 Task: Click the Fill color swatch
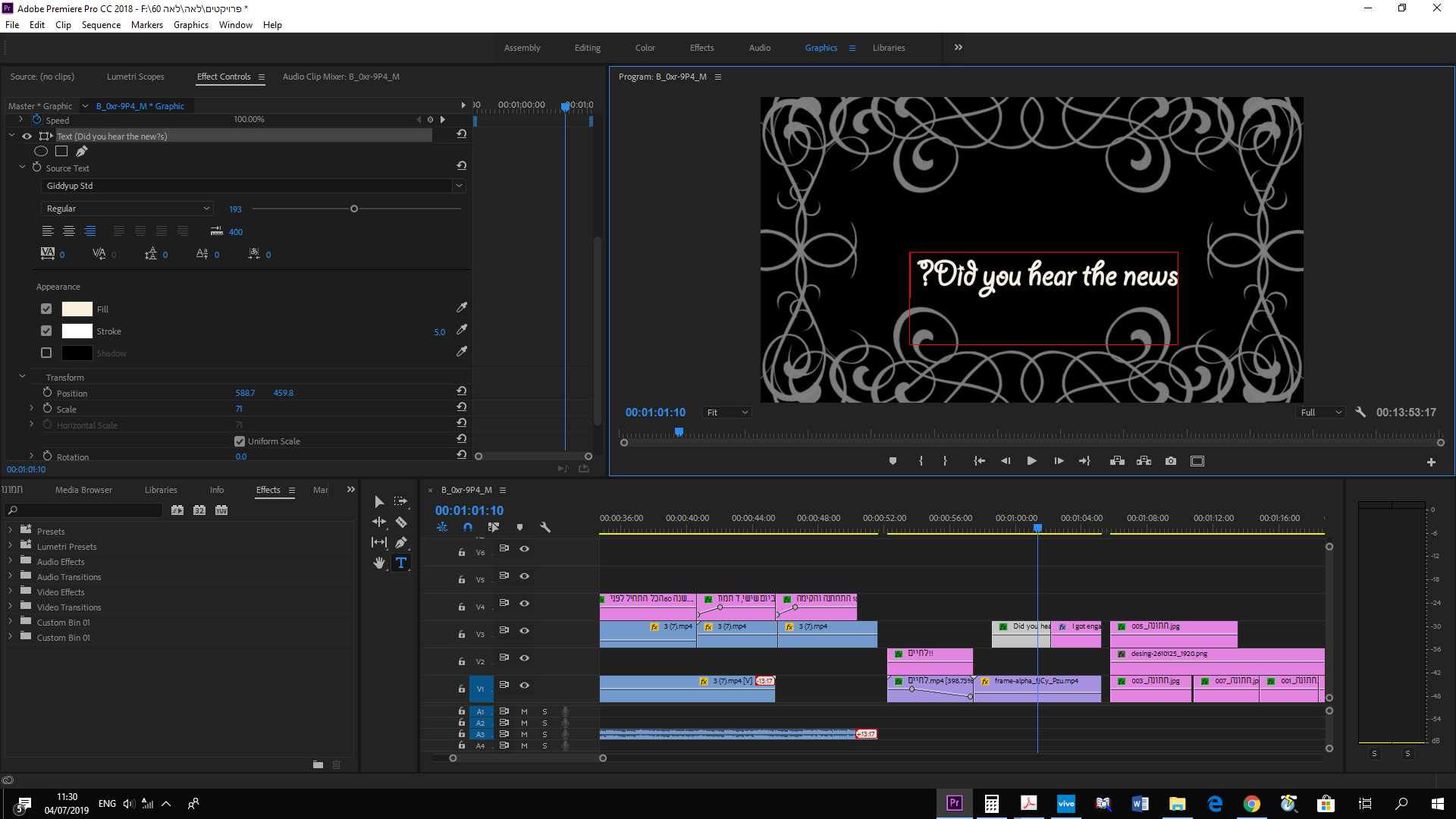[77, 309]
